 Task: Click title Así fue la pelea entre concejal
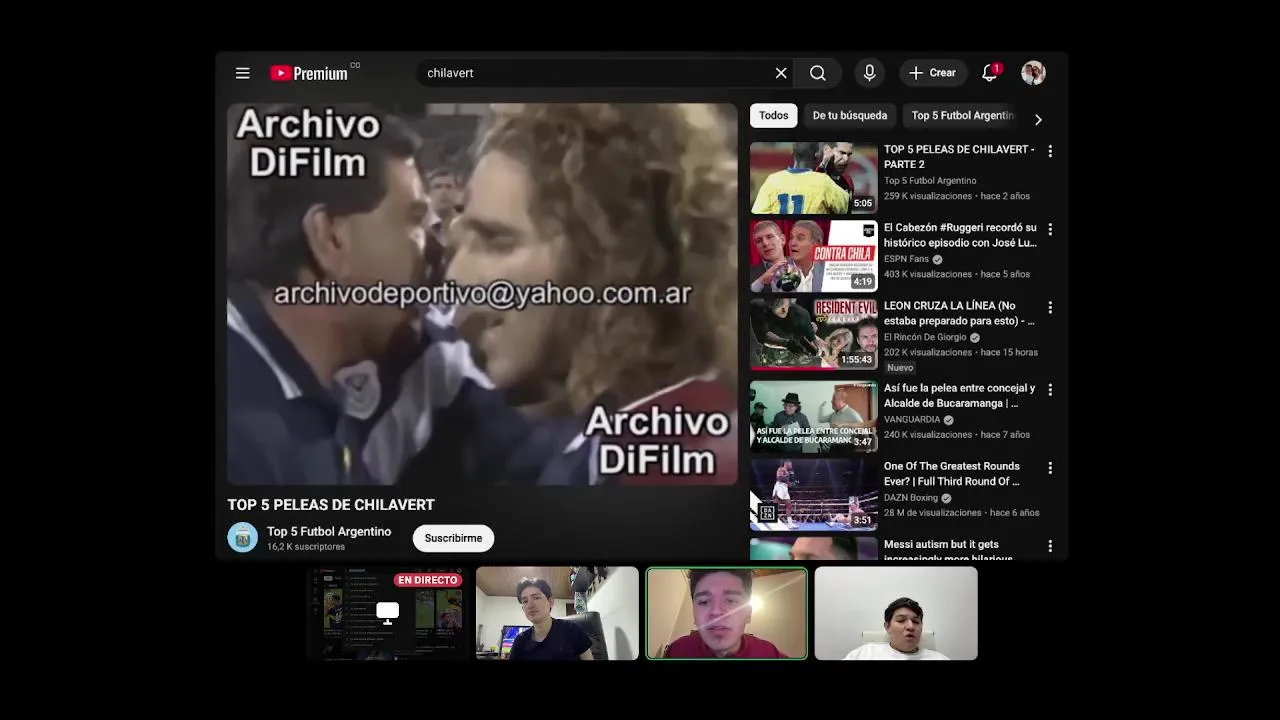tap(959, 396)
